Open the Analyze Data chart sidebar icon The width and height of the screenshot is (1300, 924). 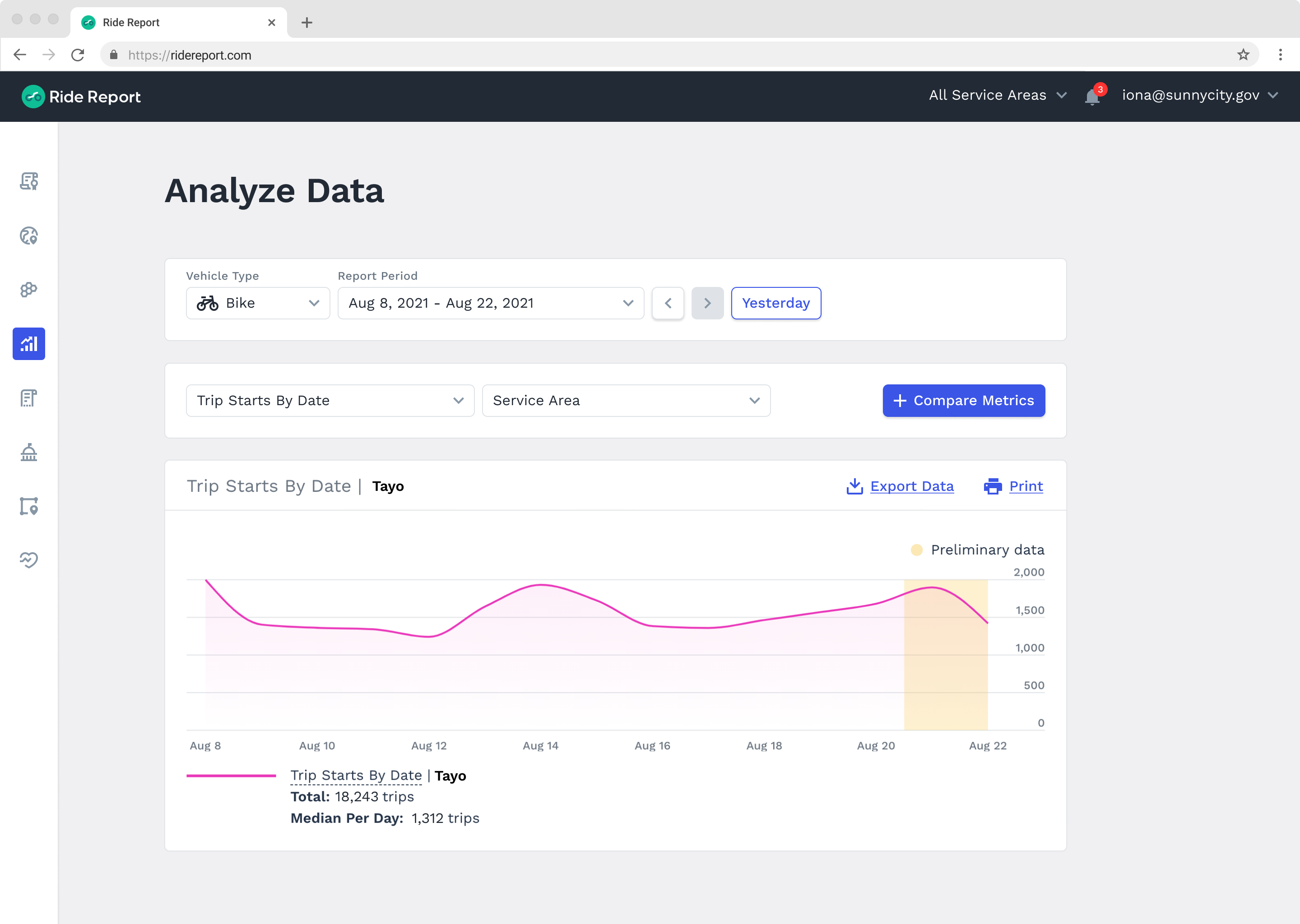(29, 344)
